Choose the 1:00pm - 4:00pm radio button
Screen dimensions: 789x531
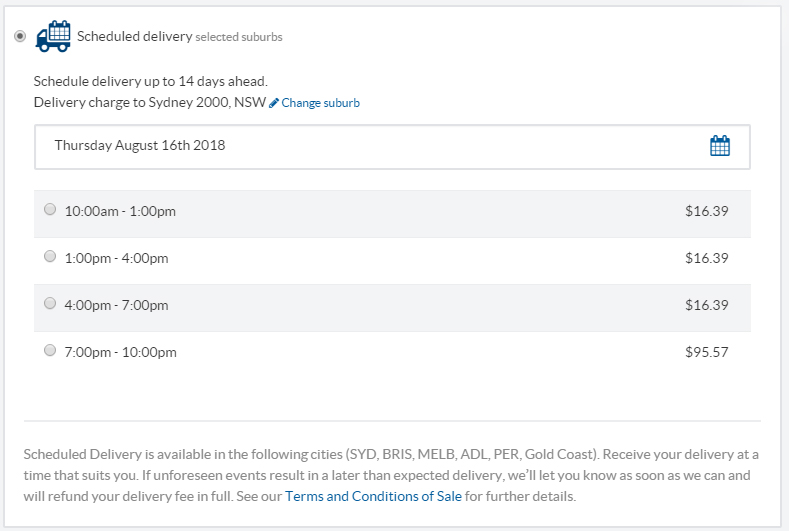(50, 256)
